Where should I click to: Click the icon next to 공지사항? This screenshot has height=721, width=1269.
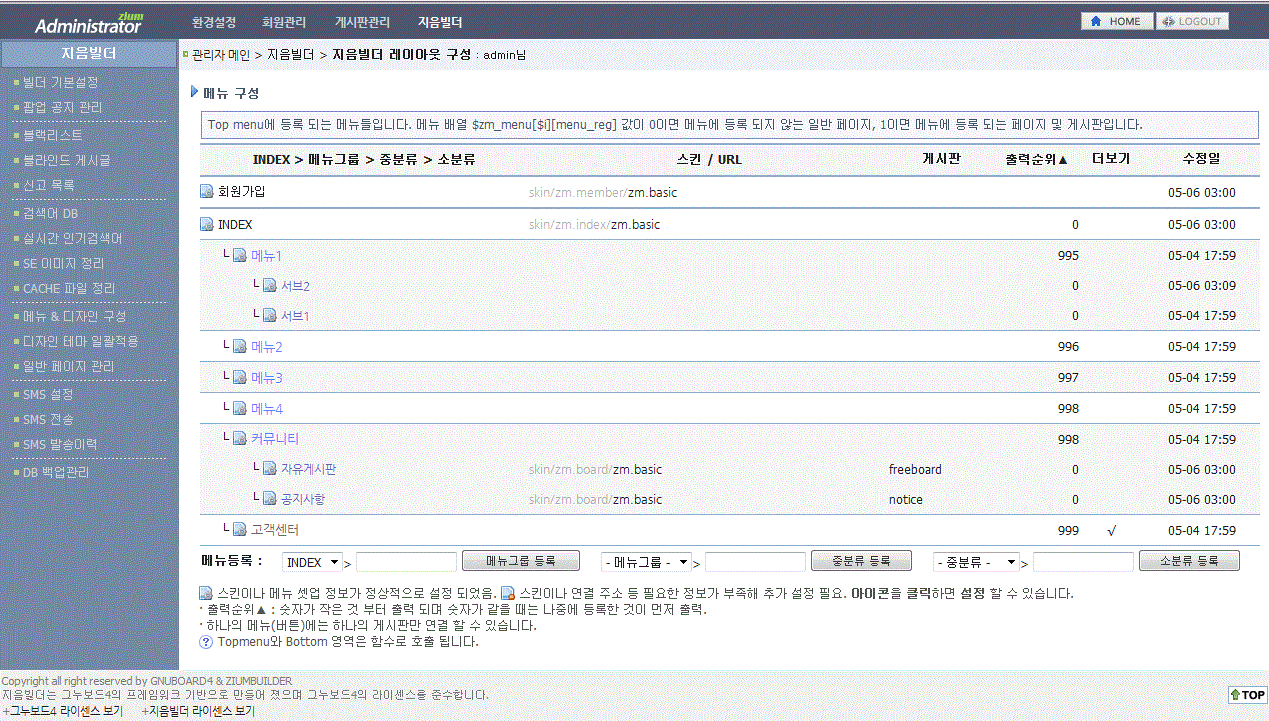click(x=269, y=499)
